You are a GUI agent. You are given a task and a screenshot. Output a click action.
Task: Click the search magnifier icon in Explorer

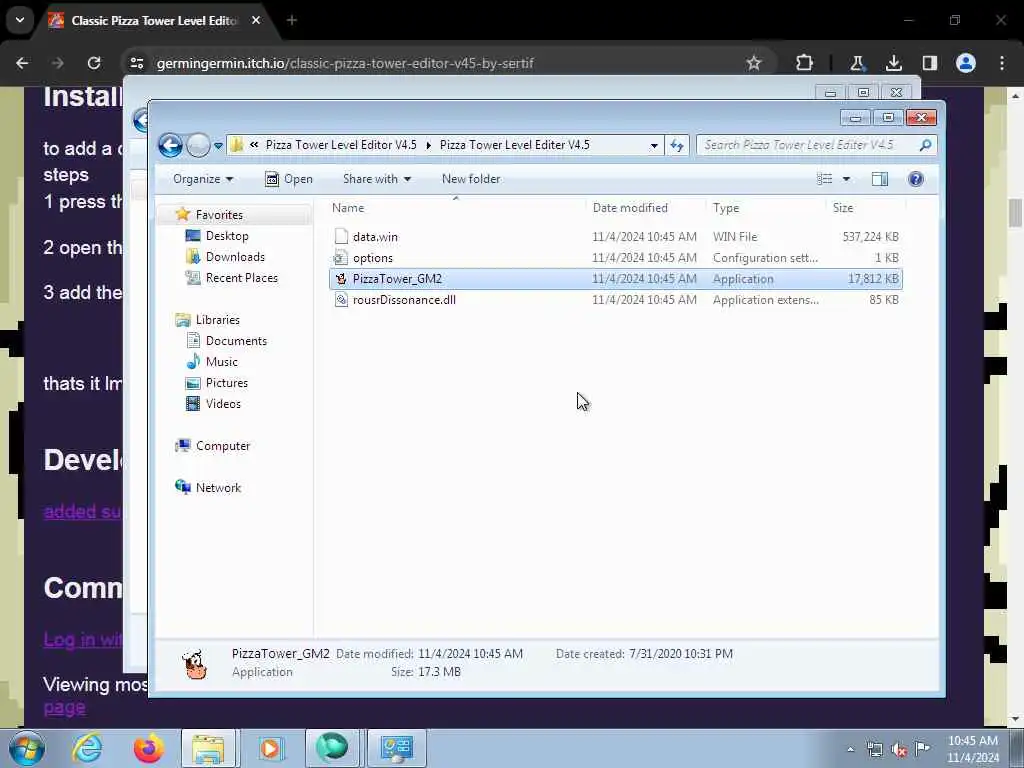point(925,145)
